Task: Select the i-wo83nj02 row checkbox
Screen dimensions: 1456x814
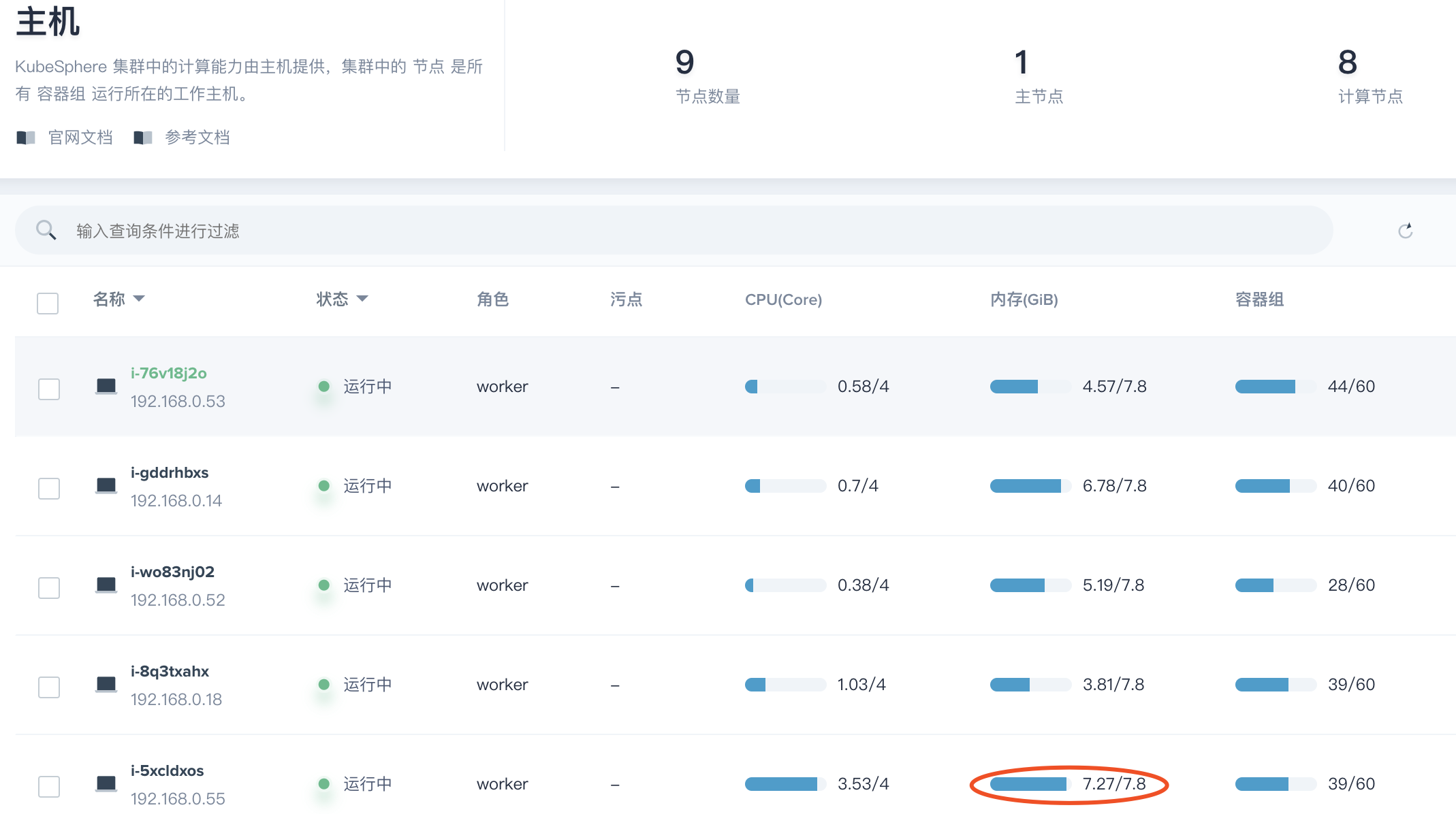Action: (49, 588)
